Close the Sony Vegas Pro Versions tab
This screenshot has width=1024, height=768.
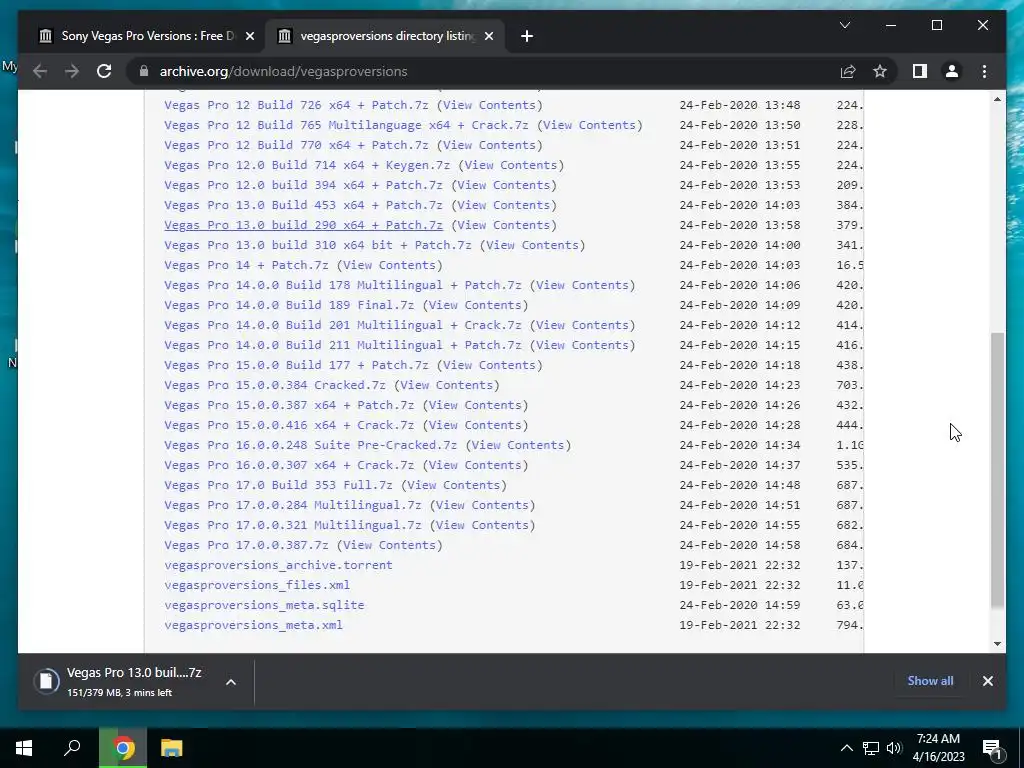(x=249, y=36)
